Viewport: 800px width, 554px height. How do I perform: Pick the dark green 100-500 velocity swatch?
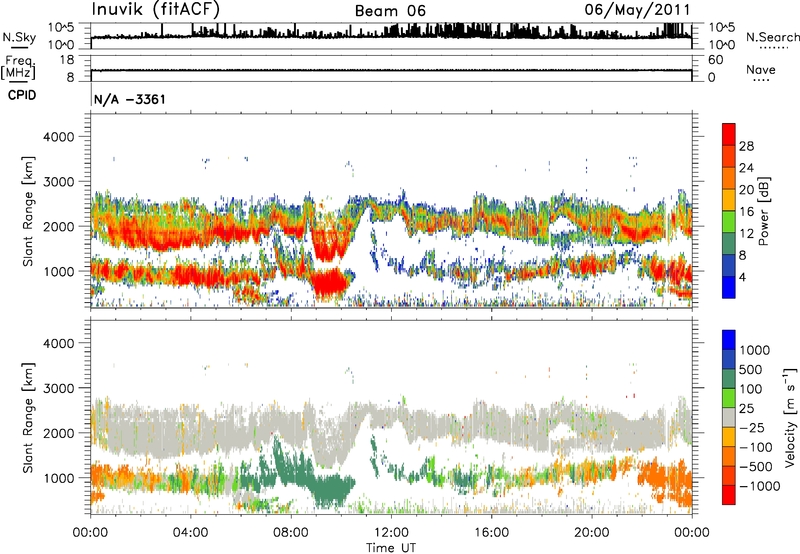(729, 379)
